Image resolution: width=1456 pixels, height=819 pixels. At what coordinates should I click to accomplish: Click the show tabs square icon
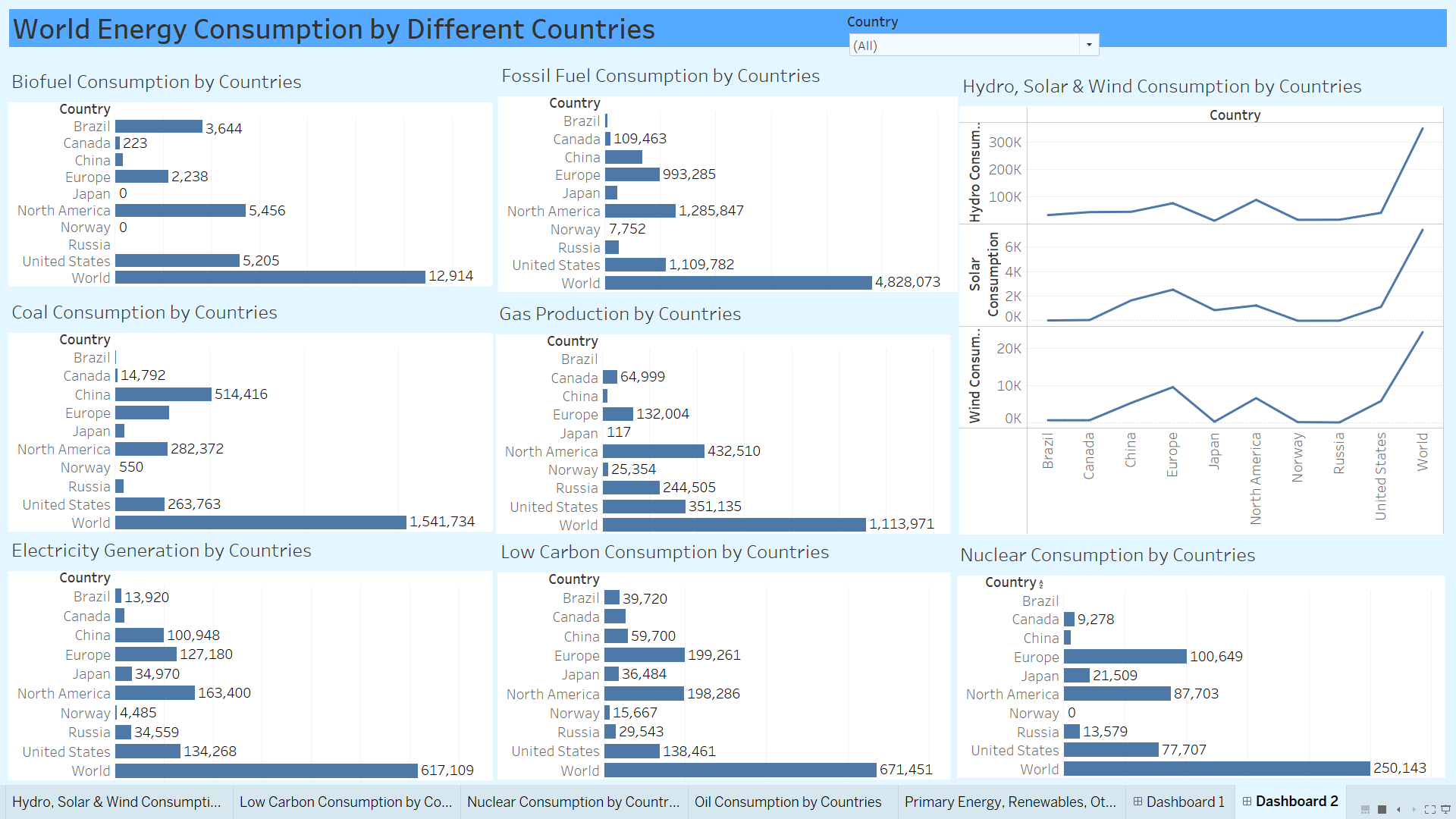point(1382,809)
